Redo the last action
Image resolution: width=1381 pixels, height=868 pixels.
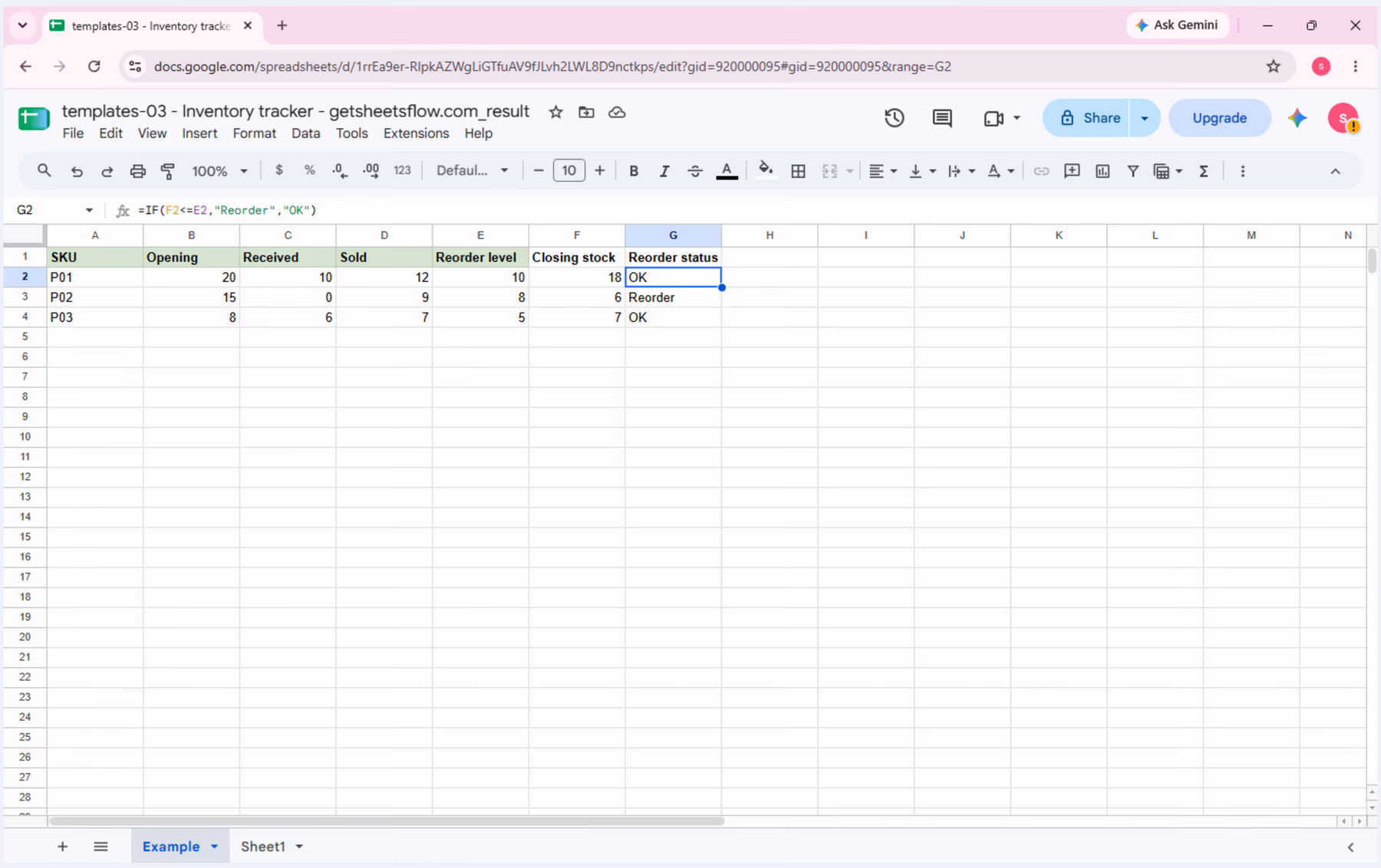pos(107,171)
